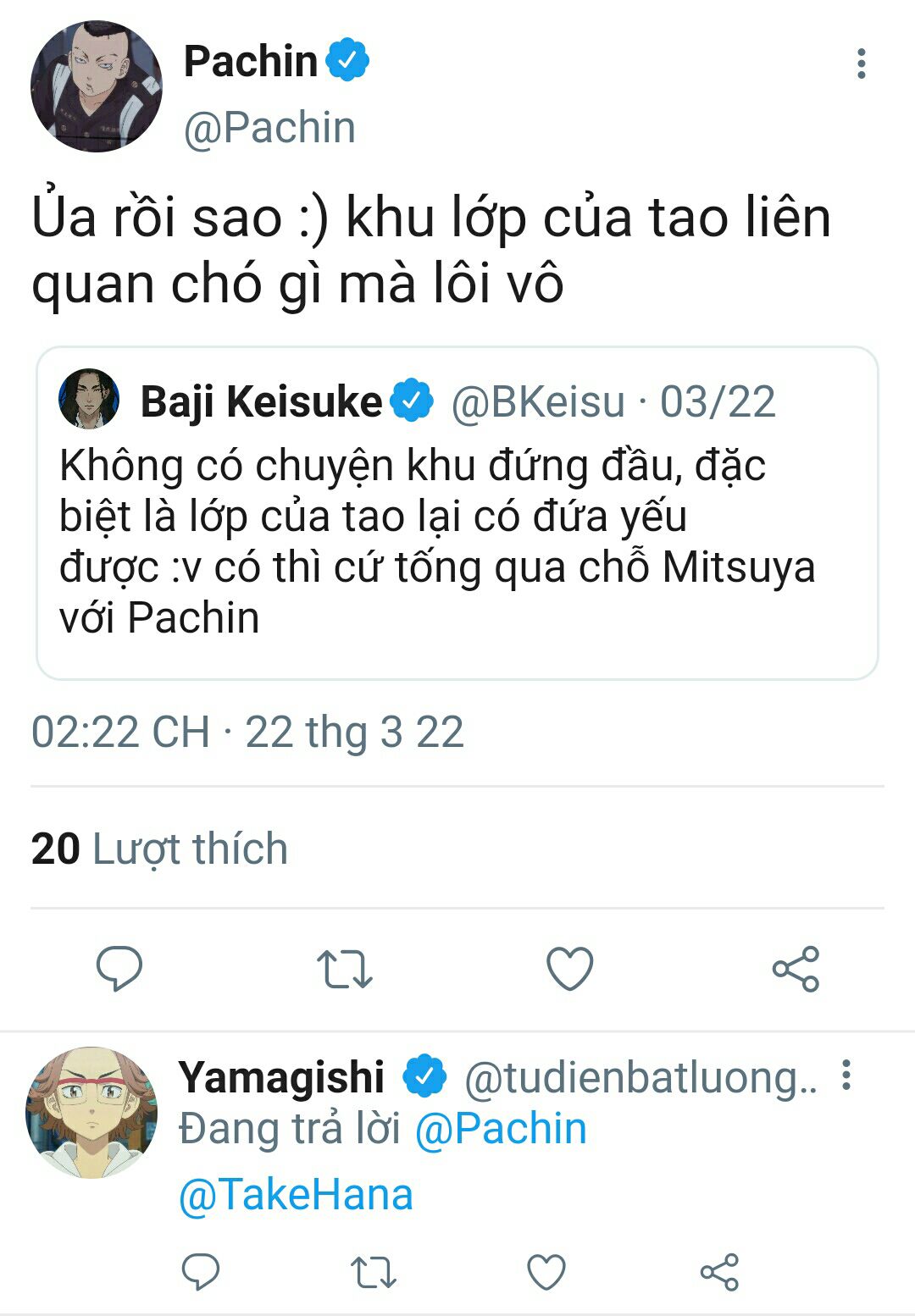This screenshot has height=1316, width=915.
Task: View the 20 Lượt thích likes list
Action: (159, 849)
